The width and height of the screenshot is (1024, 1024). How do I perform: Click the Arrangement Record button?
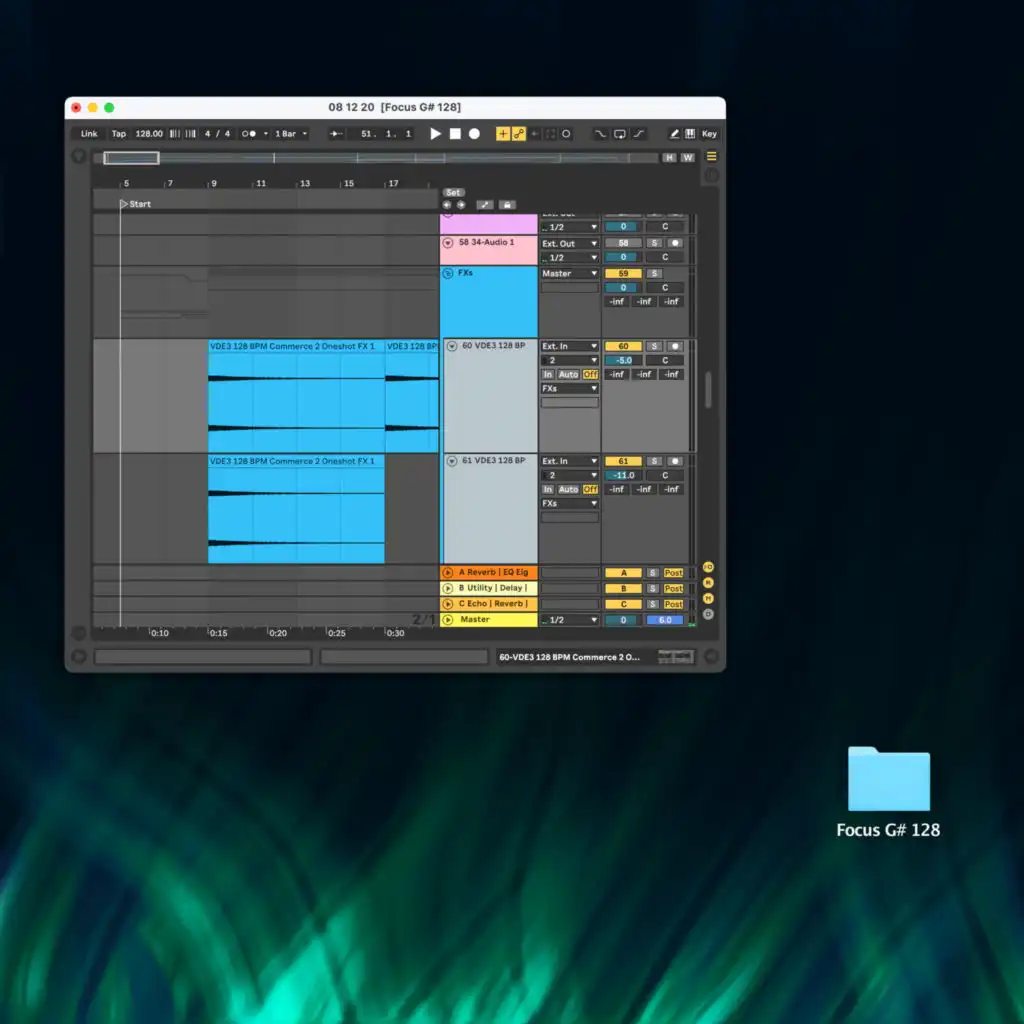click(474, 134)
